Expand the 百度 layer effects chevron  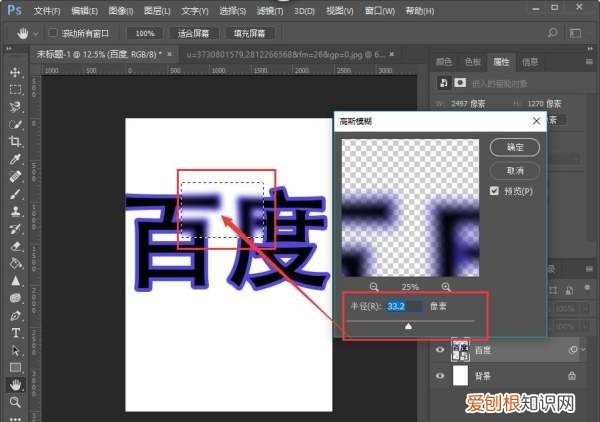(x=583, y=349)
